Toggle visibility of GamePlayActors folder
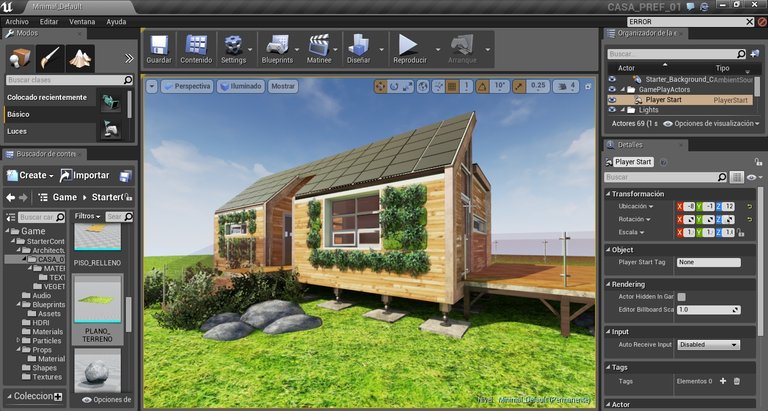Image resolution: width=768 pixels, height=411 pixels. [x=612, y=90]
